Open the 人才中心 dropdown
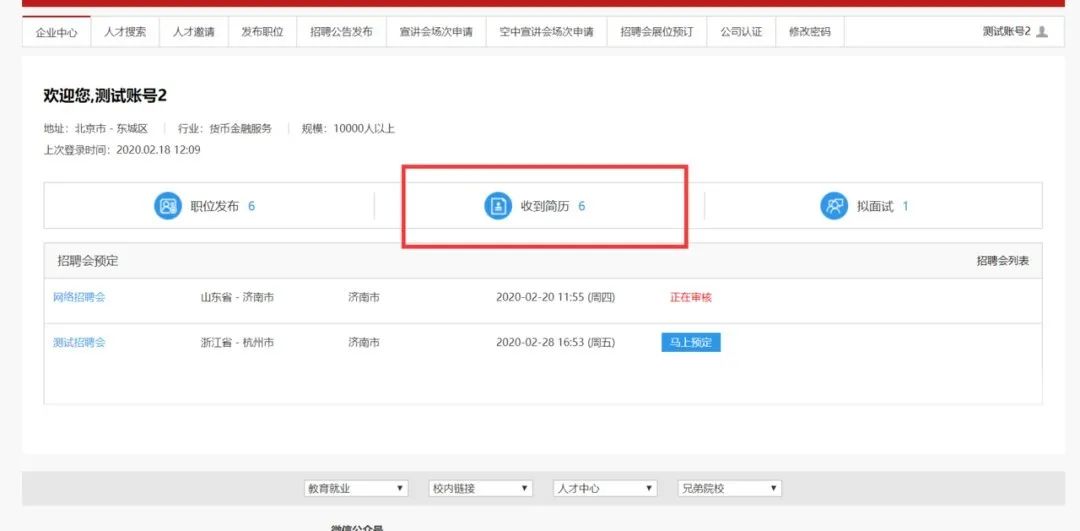 coord(605,488)
